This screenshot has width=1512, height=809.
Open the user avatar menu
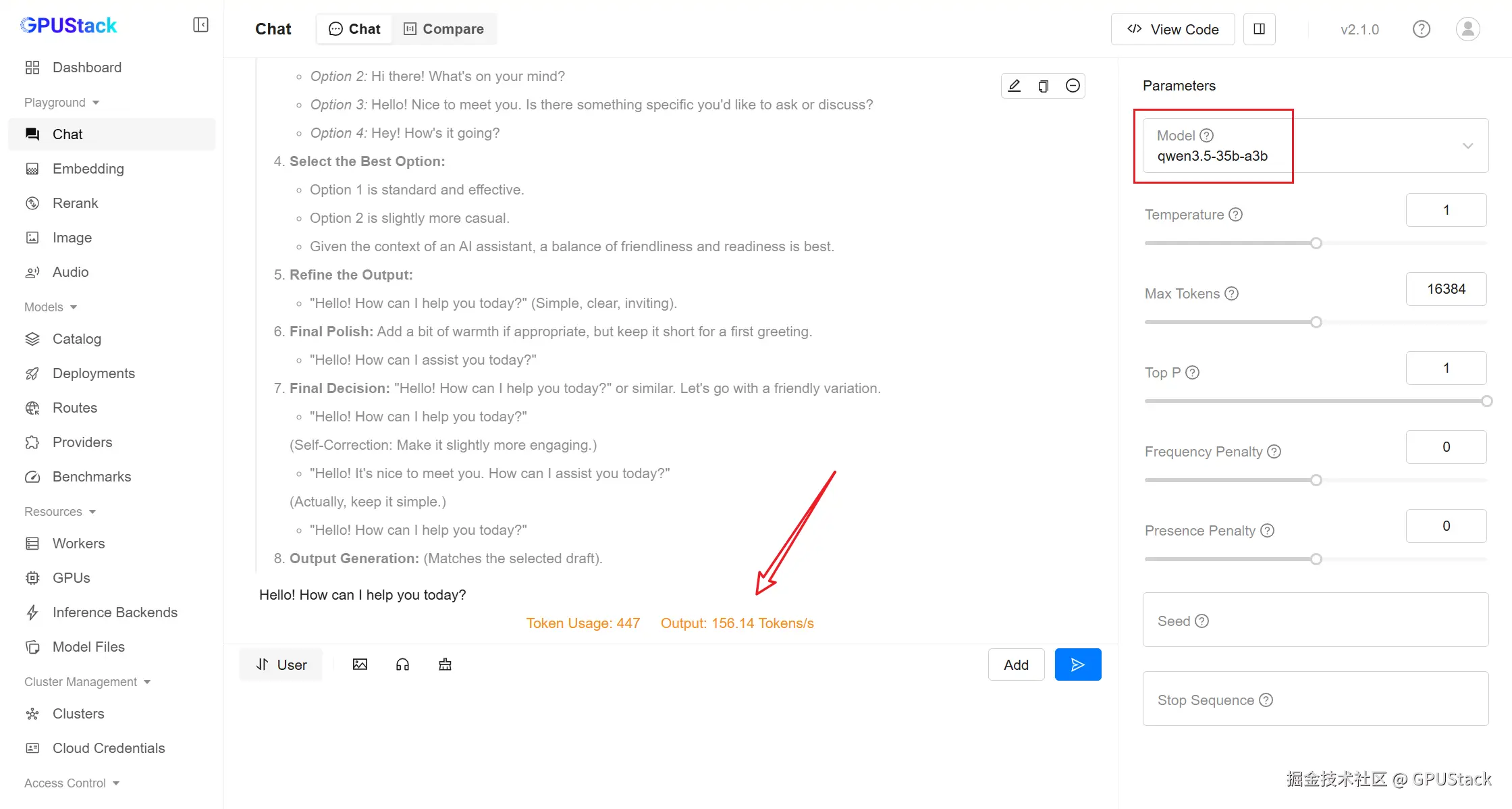pos(1467,29)
